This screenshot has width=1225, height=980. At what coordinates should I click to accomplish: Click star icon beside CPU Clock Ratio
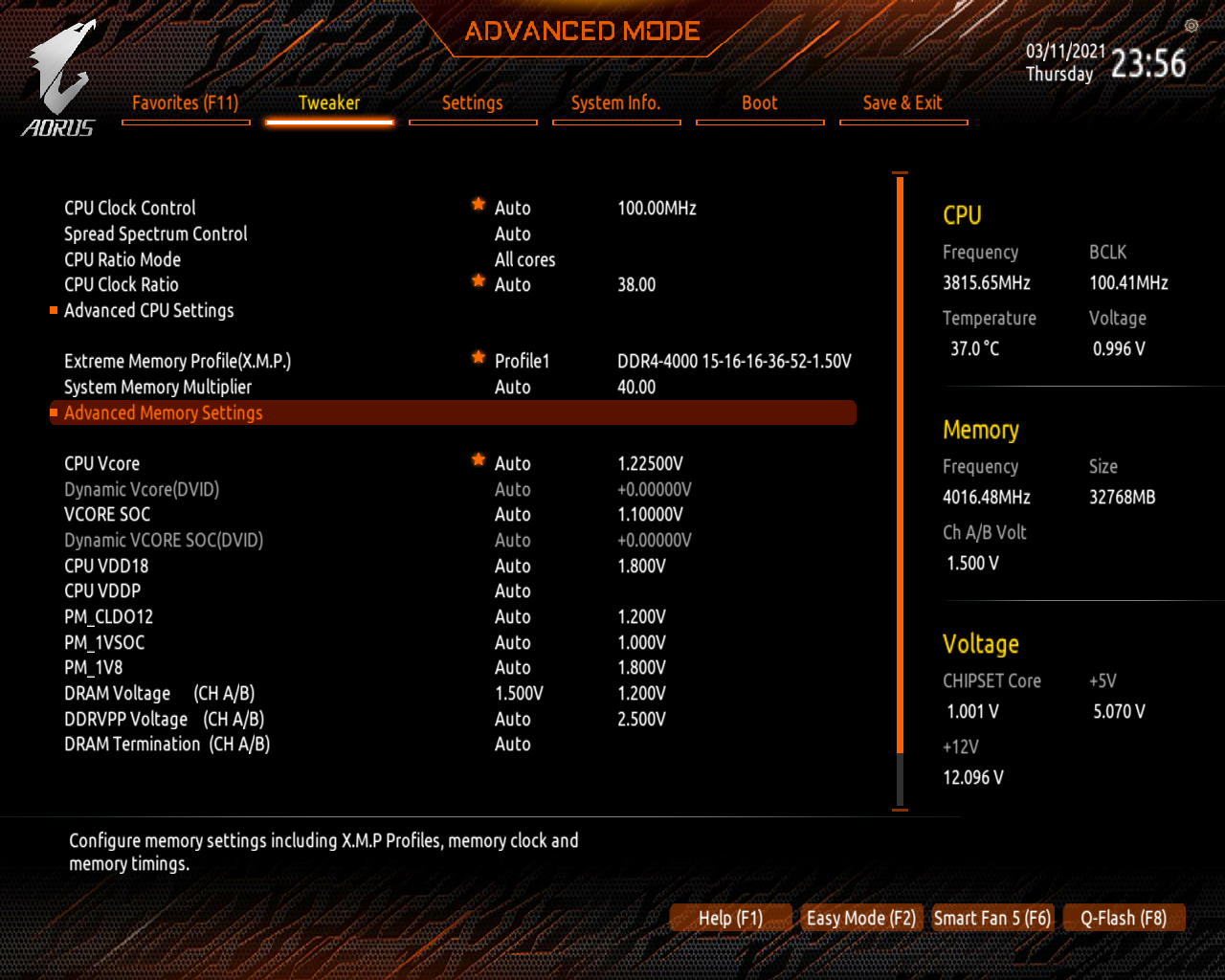tap(479, 280)
